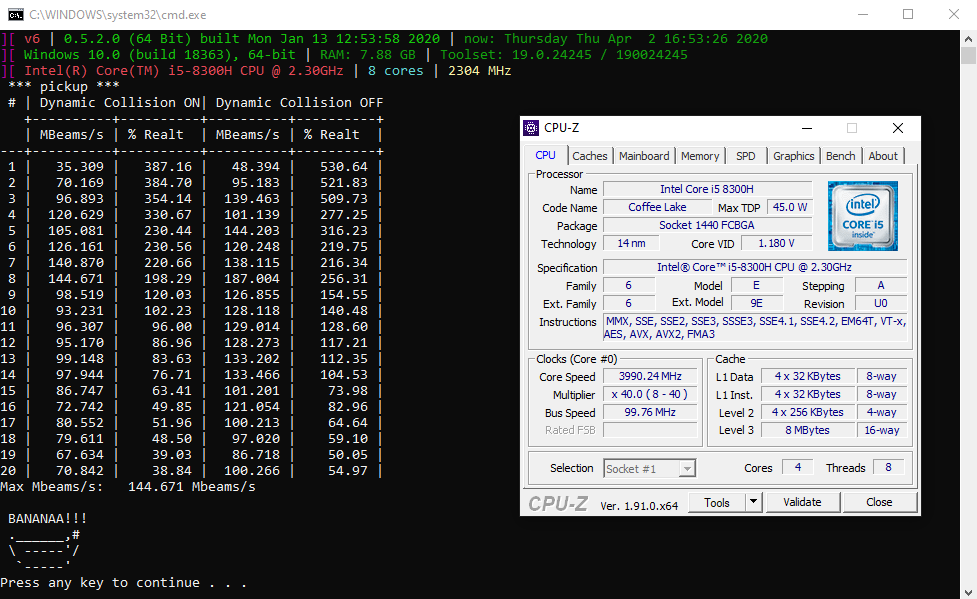Screen dimensions: 977x599
Task: Click the Validate button
Action: [802, 502]
